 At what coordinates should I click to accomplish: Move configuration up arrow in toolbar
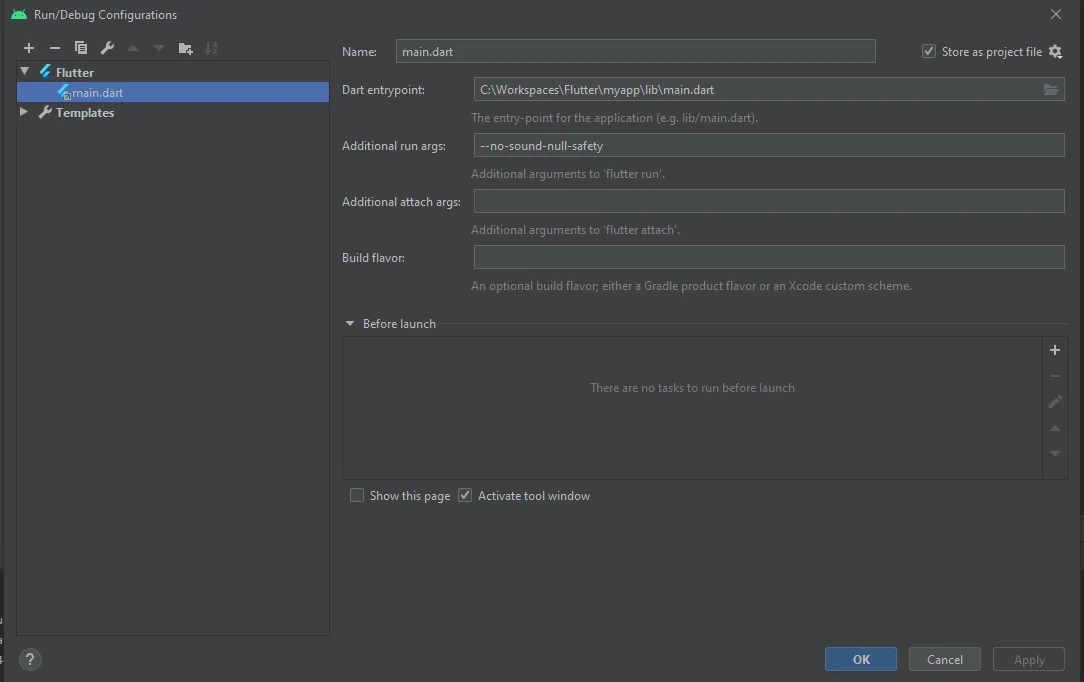click(x=133, y=48)
